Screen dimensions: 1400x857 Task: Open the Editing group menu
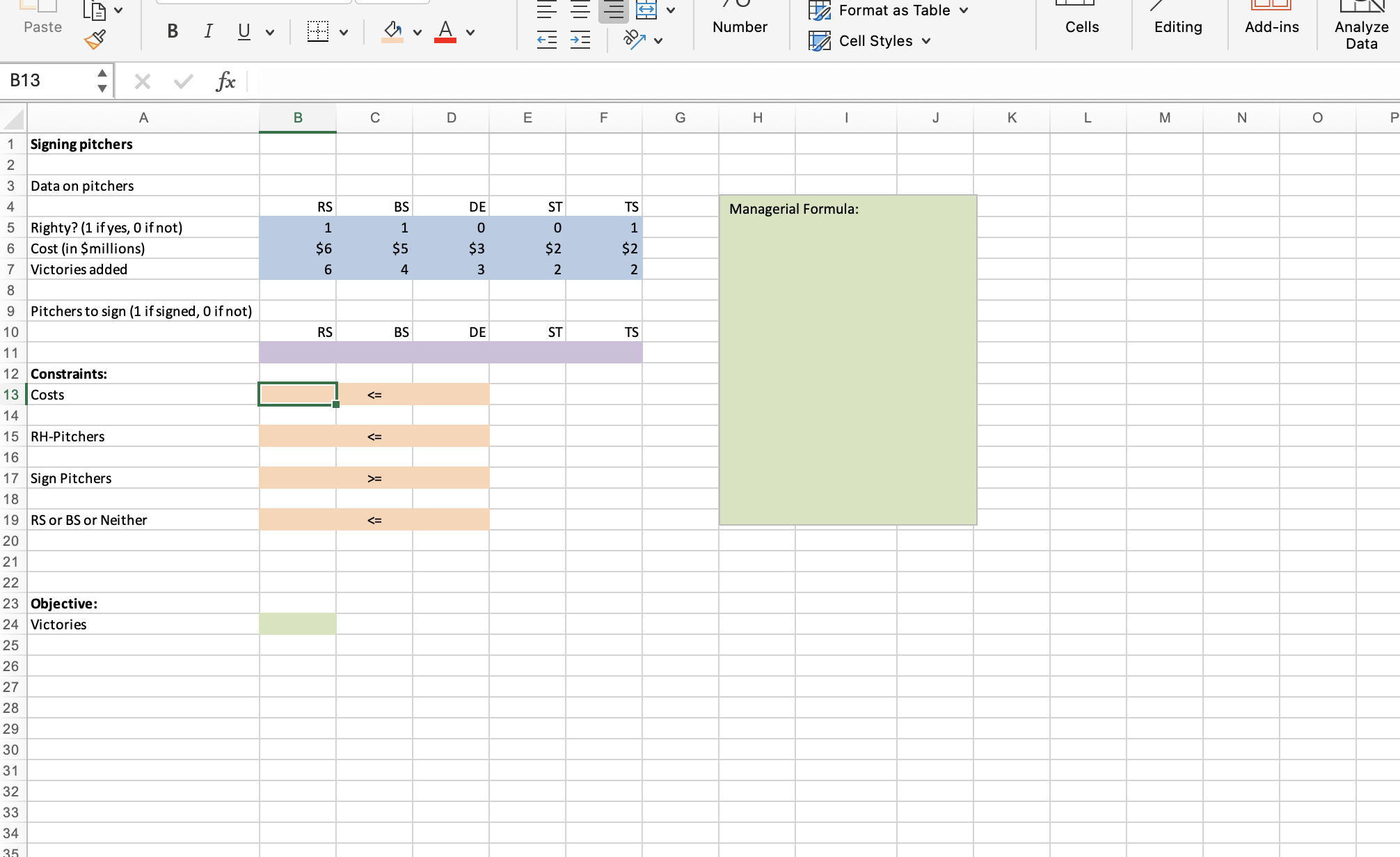tap(1177, 26)
